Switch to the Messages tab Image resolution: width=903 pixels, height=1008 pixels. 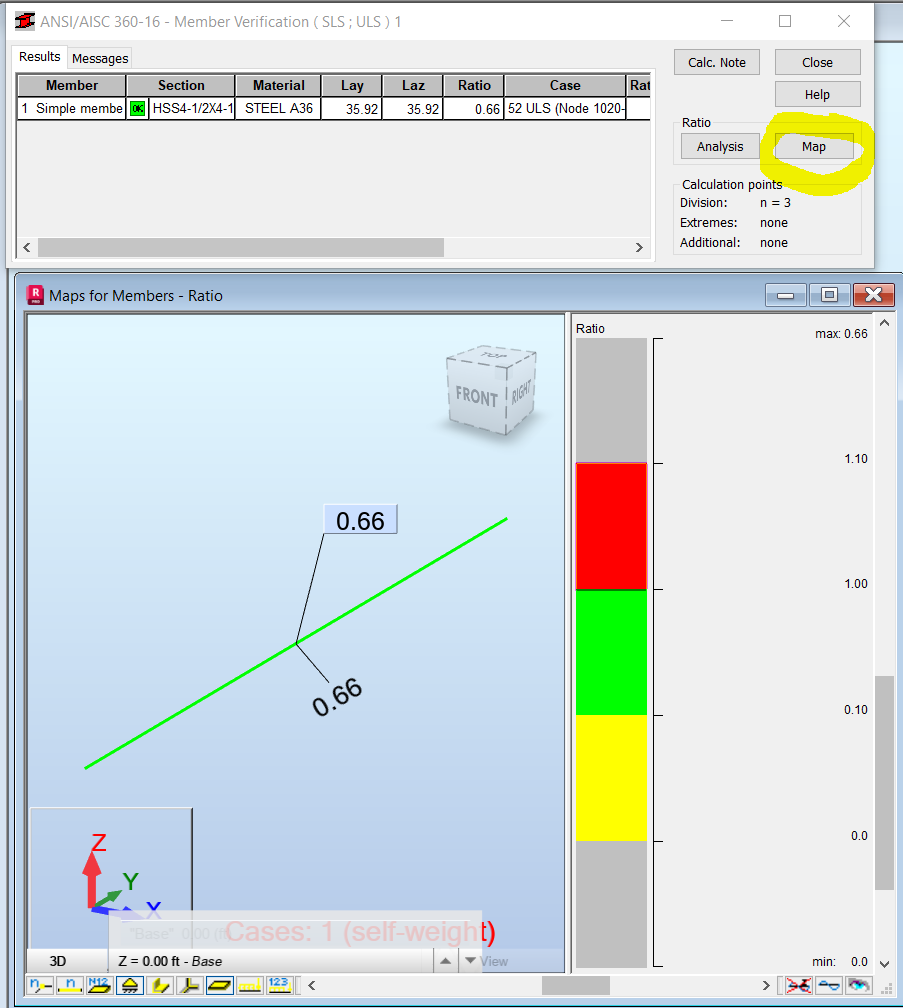coord(99,58)
